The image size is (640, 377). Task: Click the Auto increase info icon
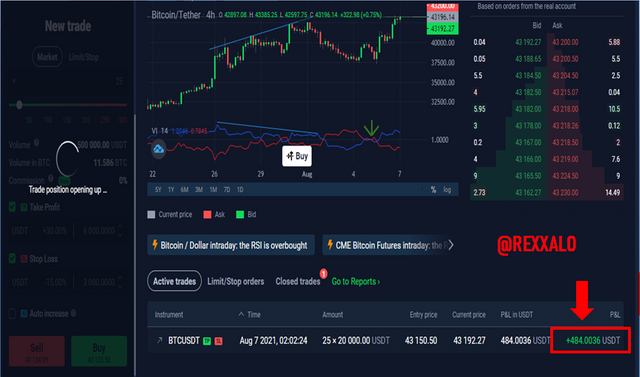click(73, 313)
